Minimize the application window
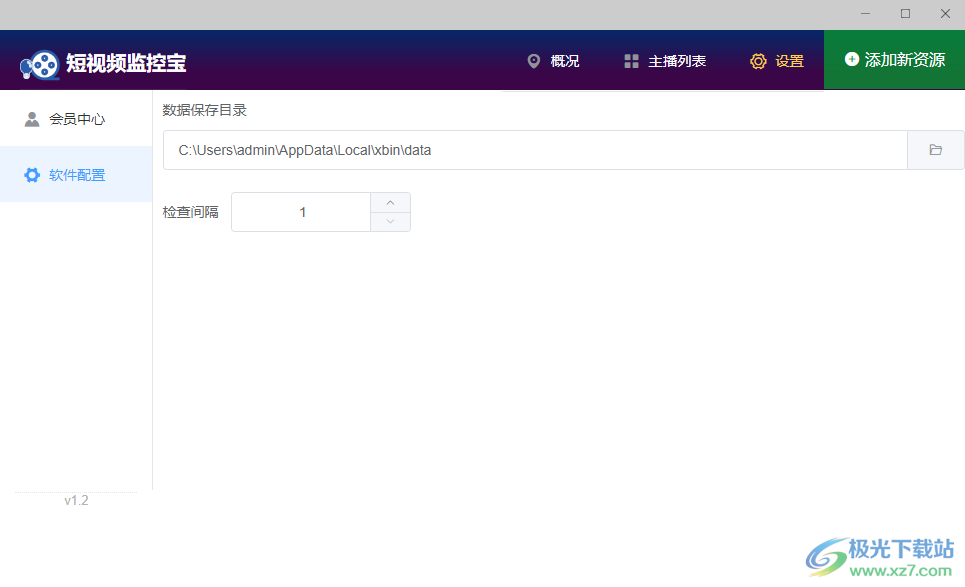This screenshot has height=587, width=965. click(865, 14)
